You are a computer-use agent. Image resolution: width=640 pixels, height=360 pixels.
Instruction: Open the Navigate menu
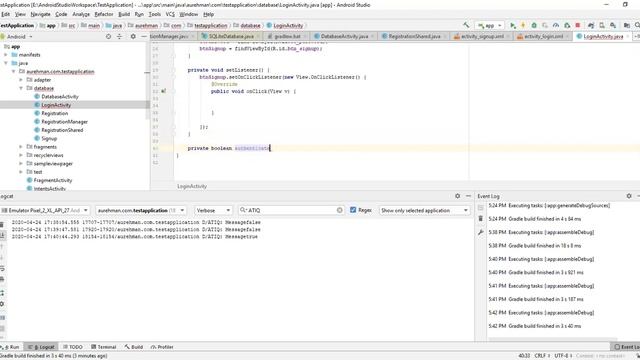click(x=40, y=14)
